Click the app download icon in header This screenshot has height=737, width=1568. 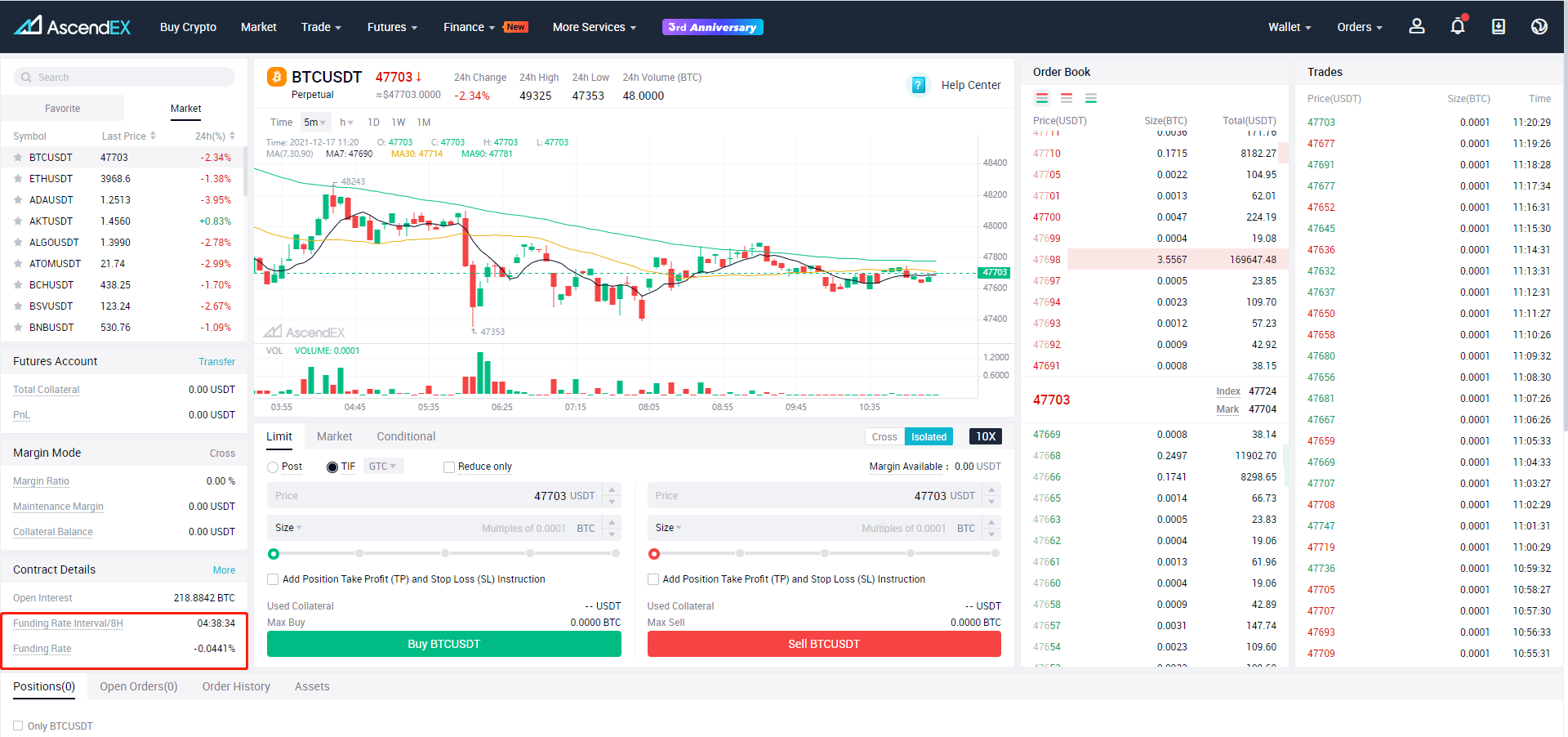1499,27
